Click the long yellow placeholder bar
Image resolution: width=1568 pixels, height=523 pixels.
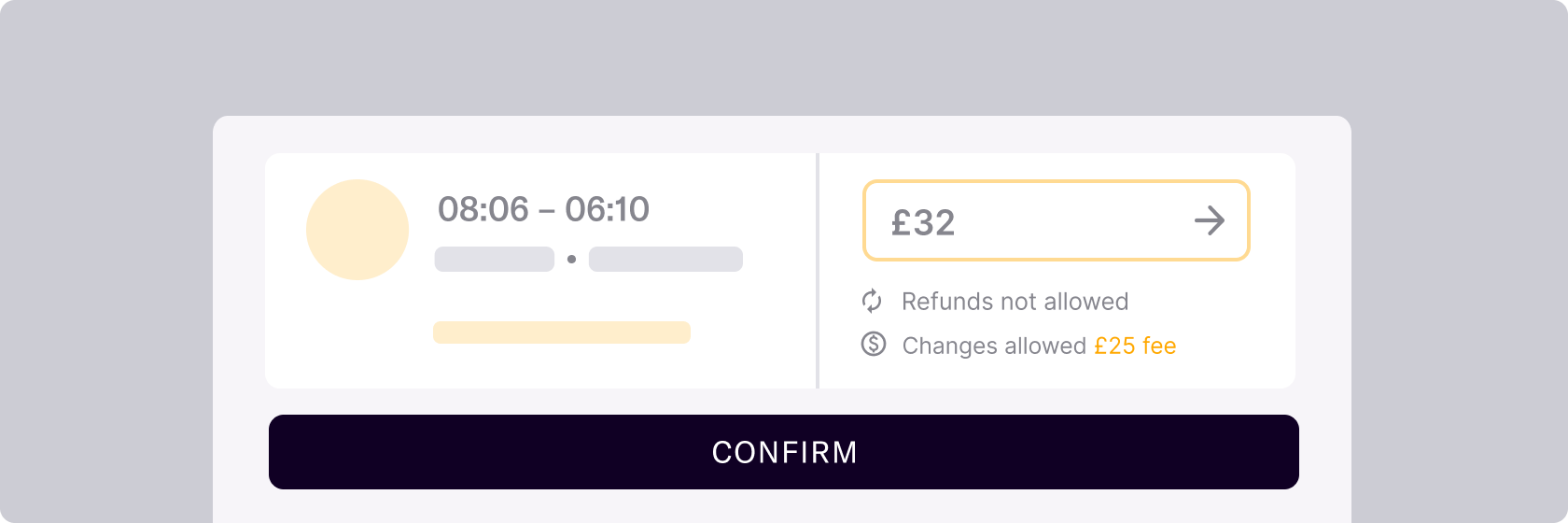click(x=562, y=332)
